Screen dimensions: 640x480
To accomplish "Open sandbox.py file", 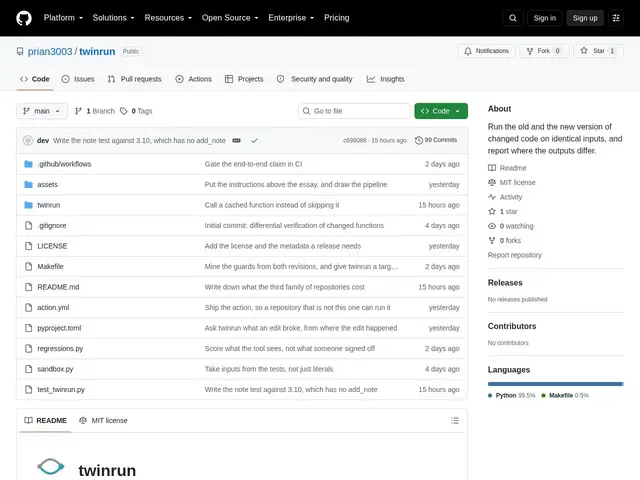I will [55, 369].
